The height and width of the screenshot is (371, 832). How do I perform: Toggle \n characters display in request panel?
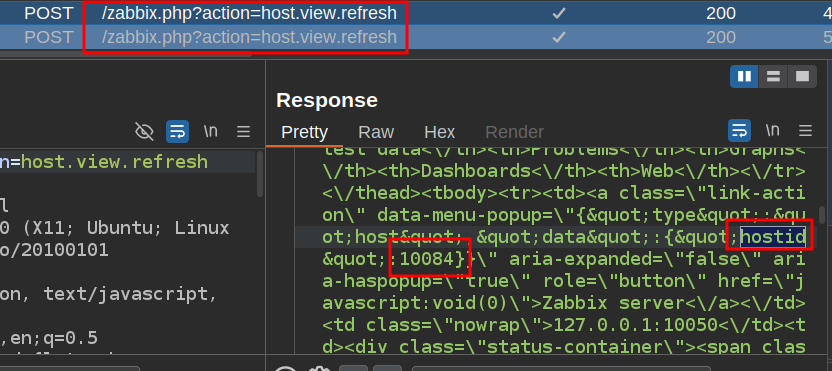point(211,131)
